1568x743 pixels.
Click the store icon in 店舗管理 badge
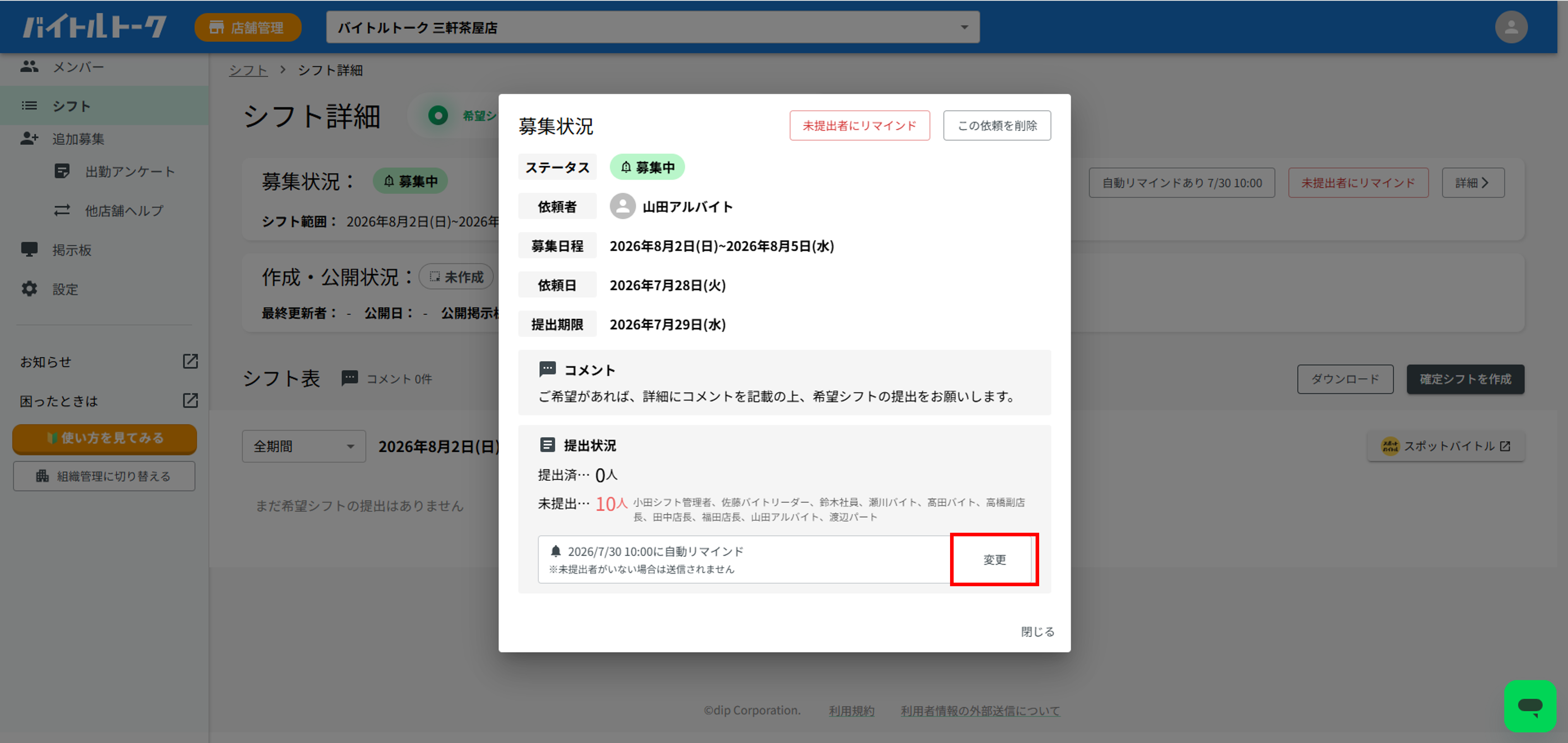pyautogui.click(x=216, y=27)
